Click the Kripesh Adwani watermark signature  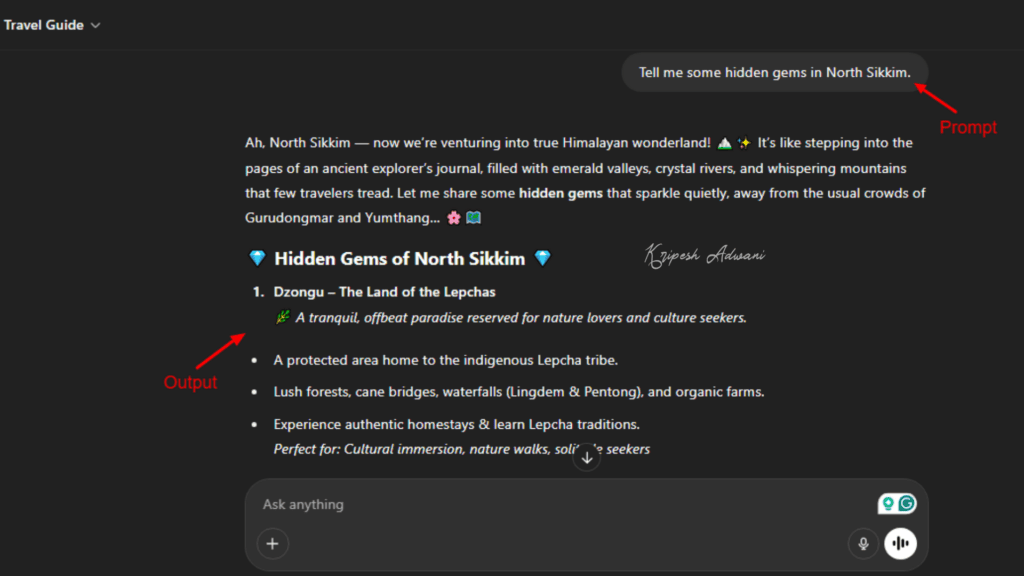(705, 256)
